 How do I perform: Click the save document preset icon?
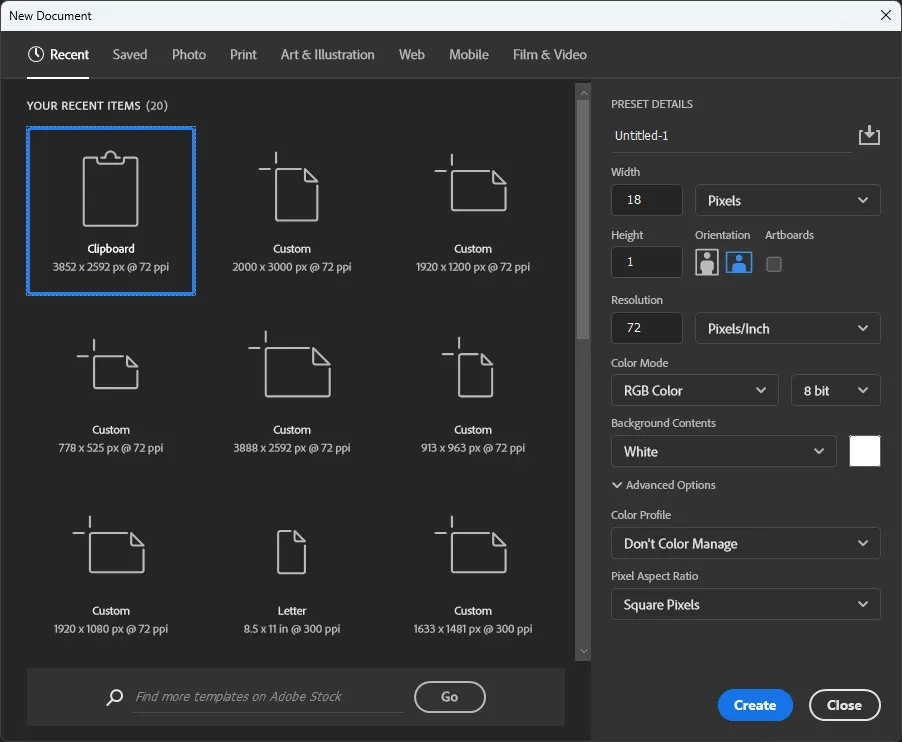(869, 135)
